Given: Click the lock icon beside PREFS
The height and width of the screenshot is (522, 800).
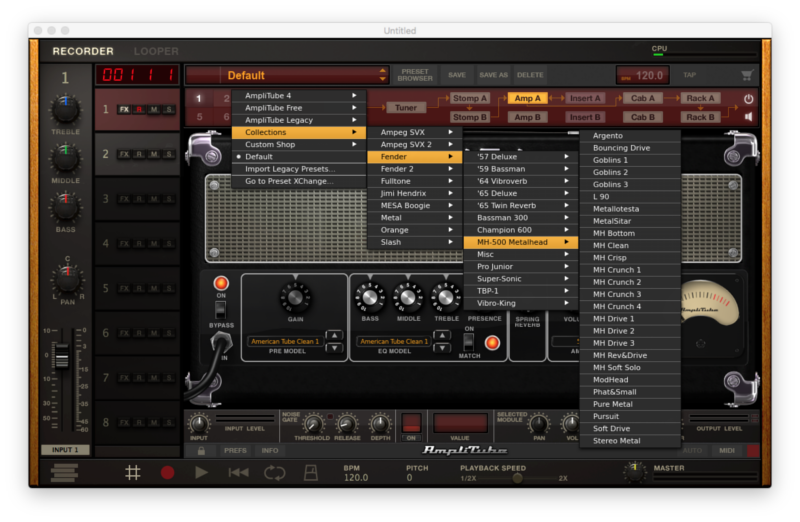Looking at the screenshot, I should pyautogui.click(x=202, y=451).
